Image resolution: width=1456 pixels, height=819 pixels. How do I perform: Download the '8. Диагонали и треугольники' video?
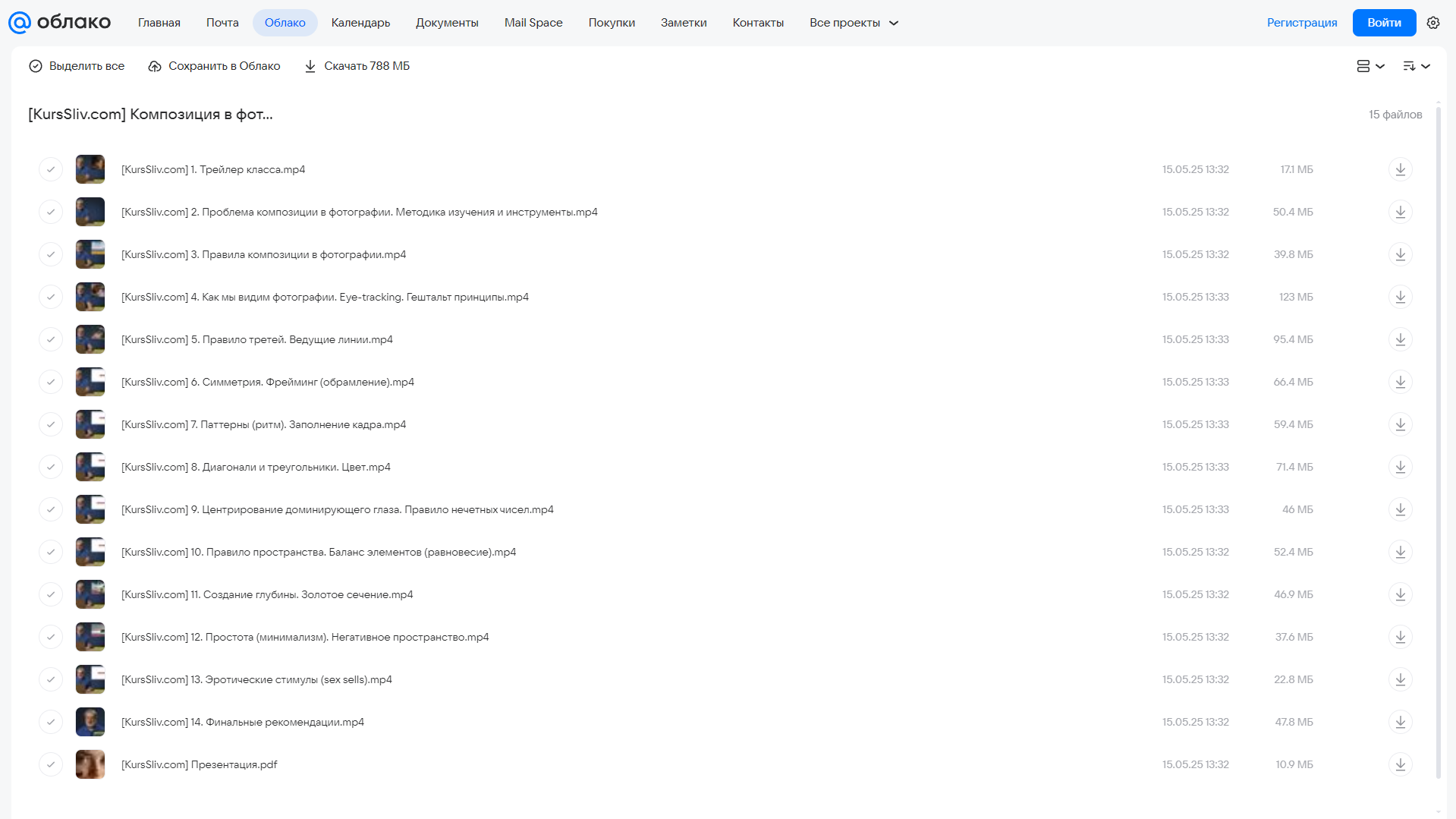pos(1400,467)
